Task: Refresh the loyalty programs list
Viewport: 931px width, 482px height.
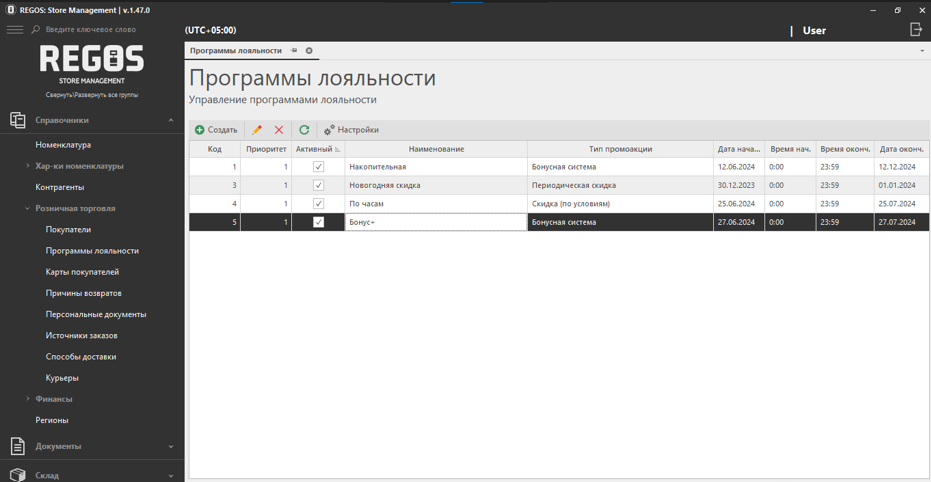Action: click(x=304, y=130)
